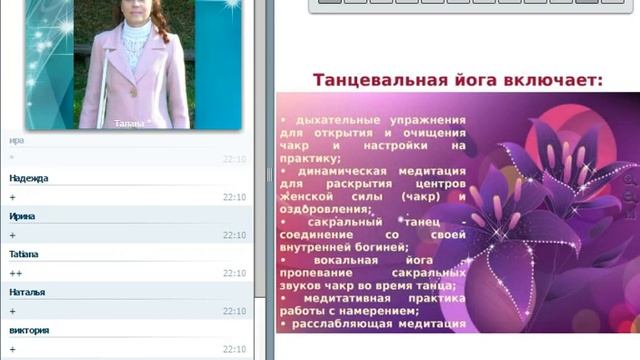Click the bullet 'сакральный танец' on the slide
Screen dimensions: 640x360
373,235
